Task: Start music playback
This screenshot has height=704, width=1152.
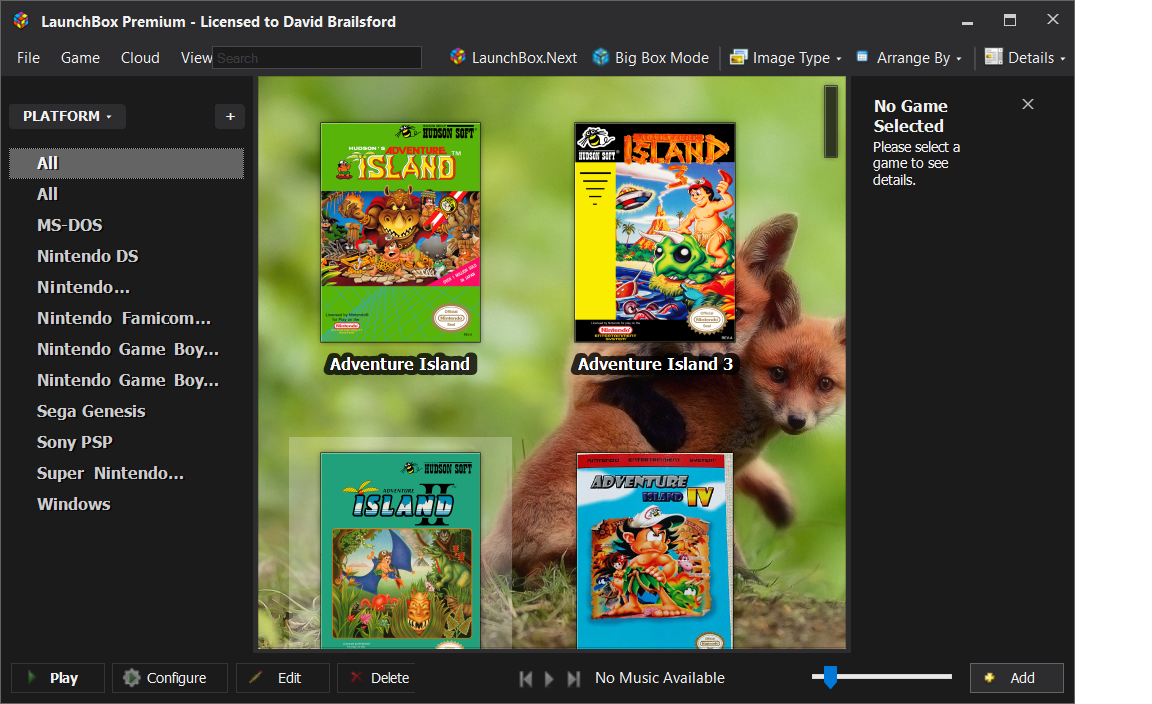Action: click(549, 678)
